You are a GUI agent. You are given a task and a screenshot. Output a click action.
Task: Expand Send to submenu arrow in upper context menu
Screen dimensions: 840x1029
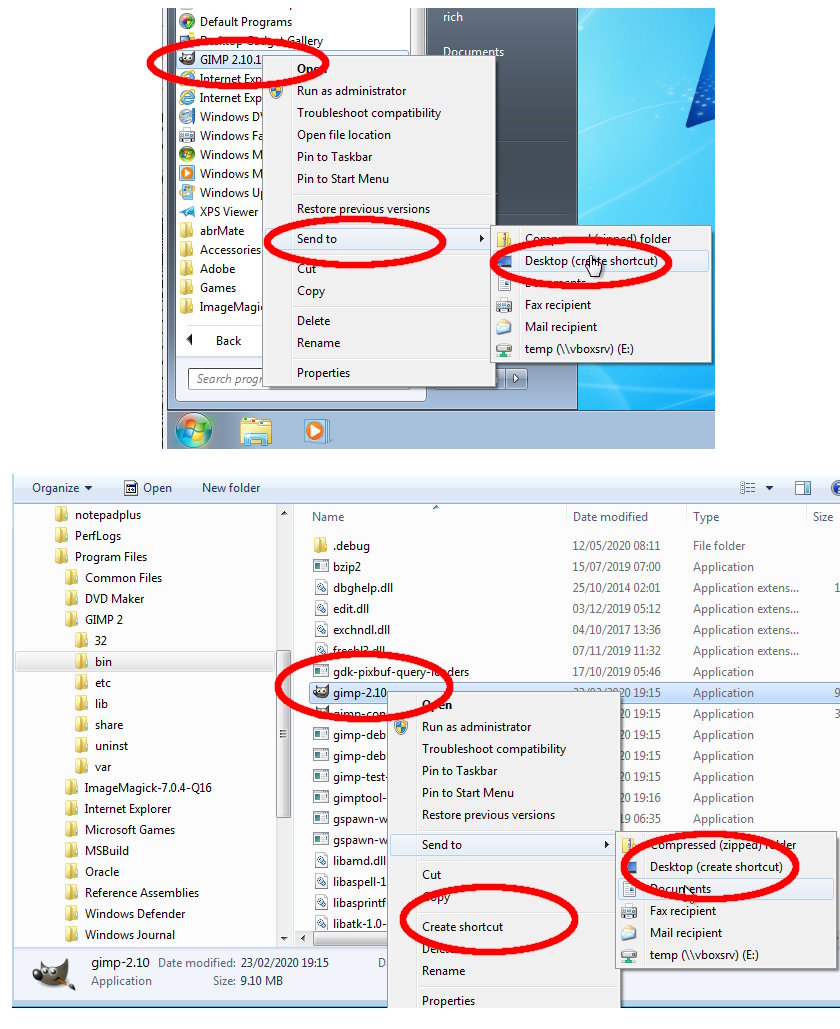tap(482, 239)
